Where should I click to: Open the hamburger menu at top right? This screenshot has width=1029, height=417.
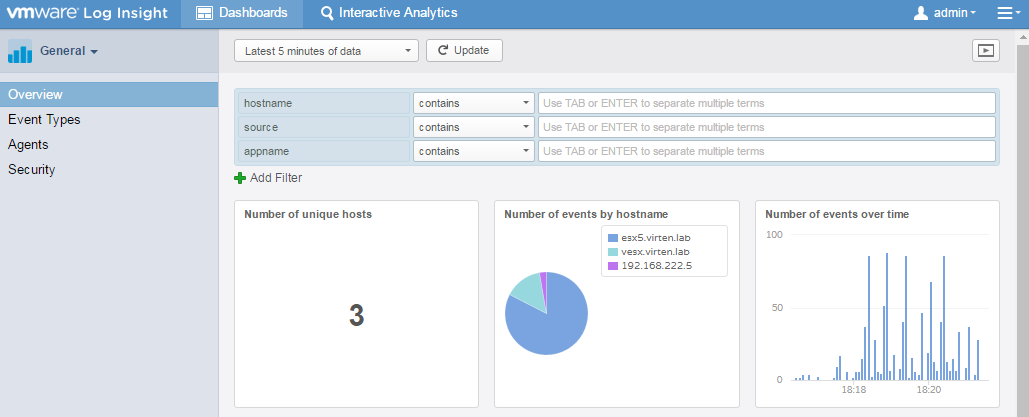[x=1008, y=13]
